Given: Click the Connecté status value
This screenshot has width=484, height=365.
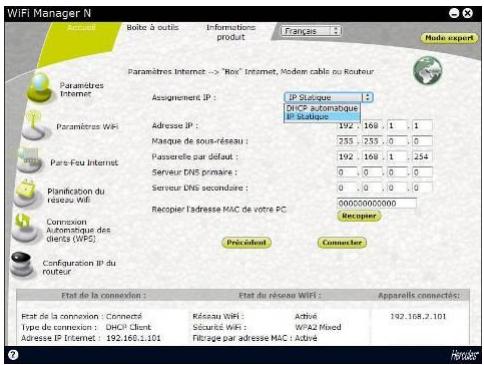Looking at the screenshot, I should pyautogui.click(x=124, y=316).
